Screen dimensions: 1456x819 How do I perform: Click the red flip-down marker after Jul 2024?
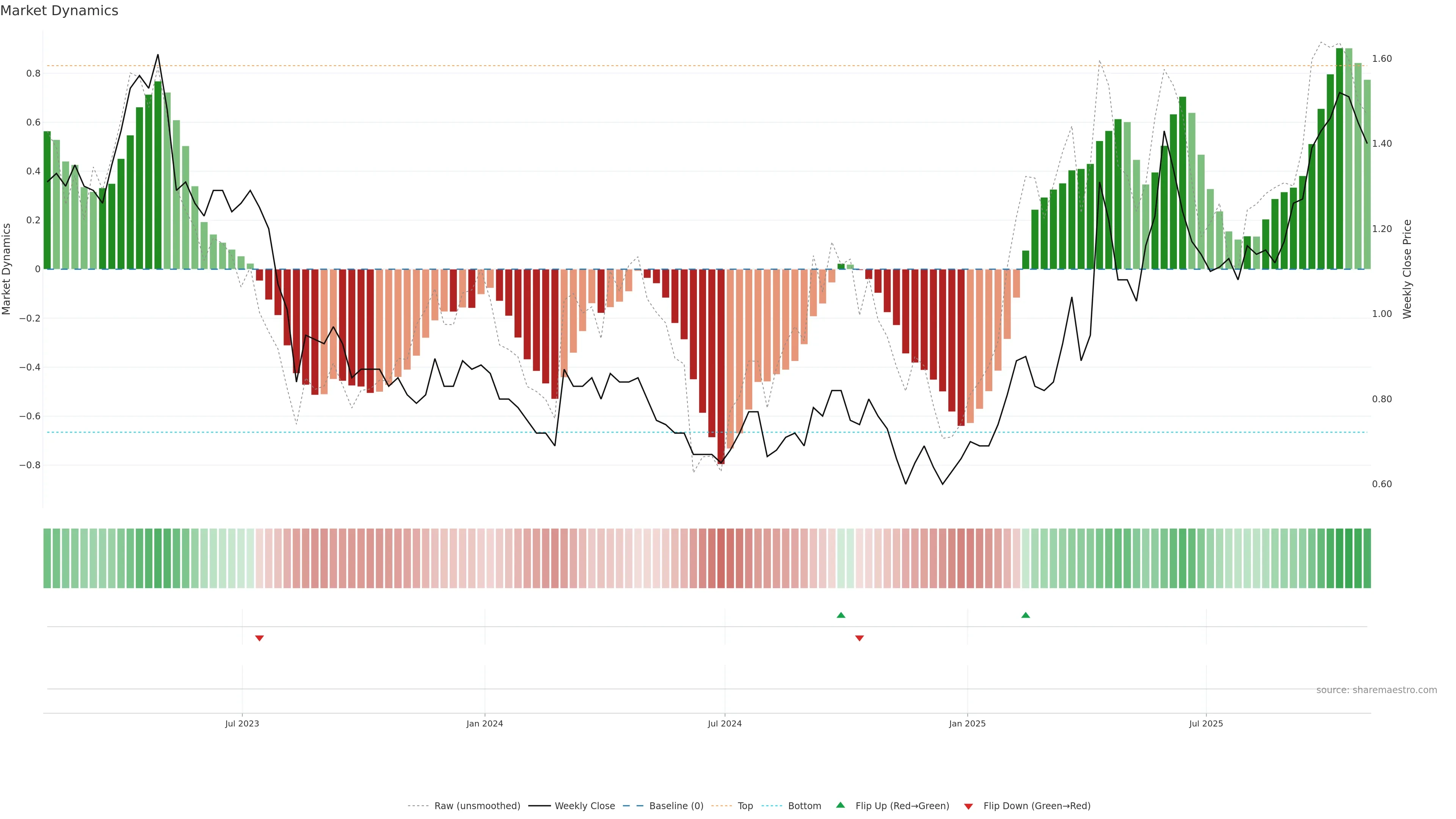[859, 638]
